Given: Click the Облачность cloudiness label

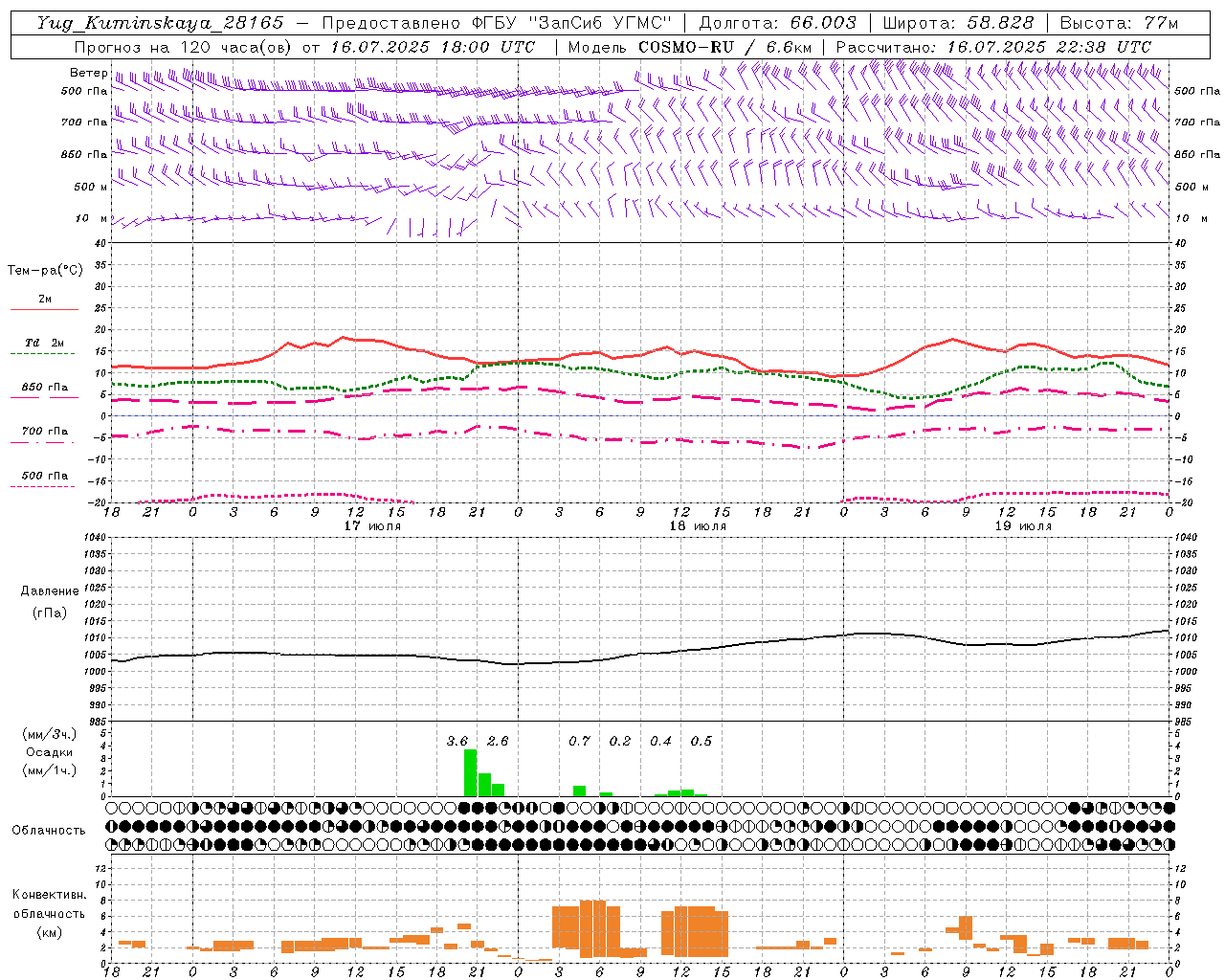Looking at the screenshot, I should tap(49, 830).
